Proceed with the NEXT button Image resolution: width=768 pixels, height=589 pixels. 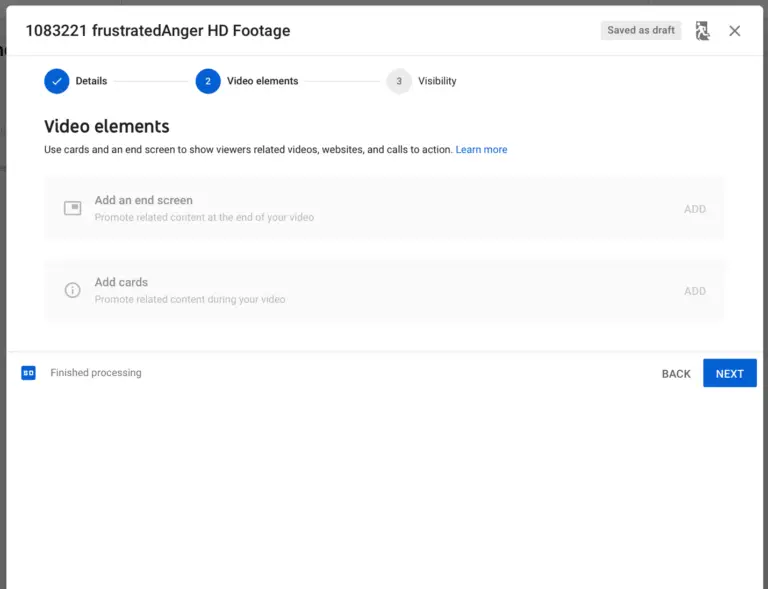(729, 373)
